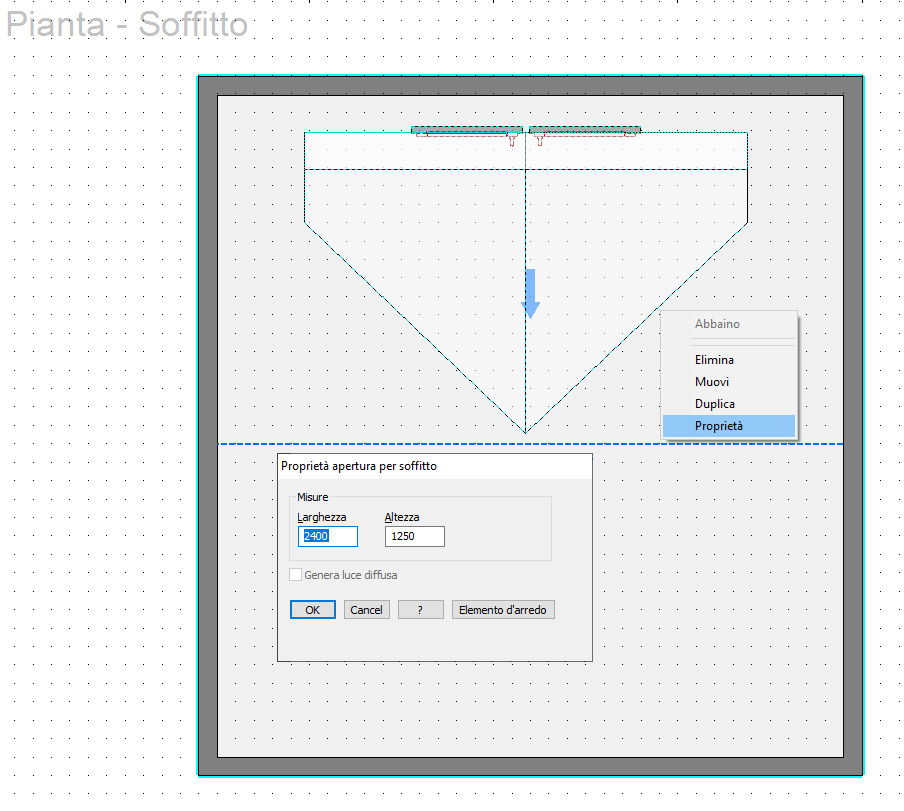Click the Pianta - Soffitto view title
Screen dimensions: 904x811
127,25
